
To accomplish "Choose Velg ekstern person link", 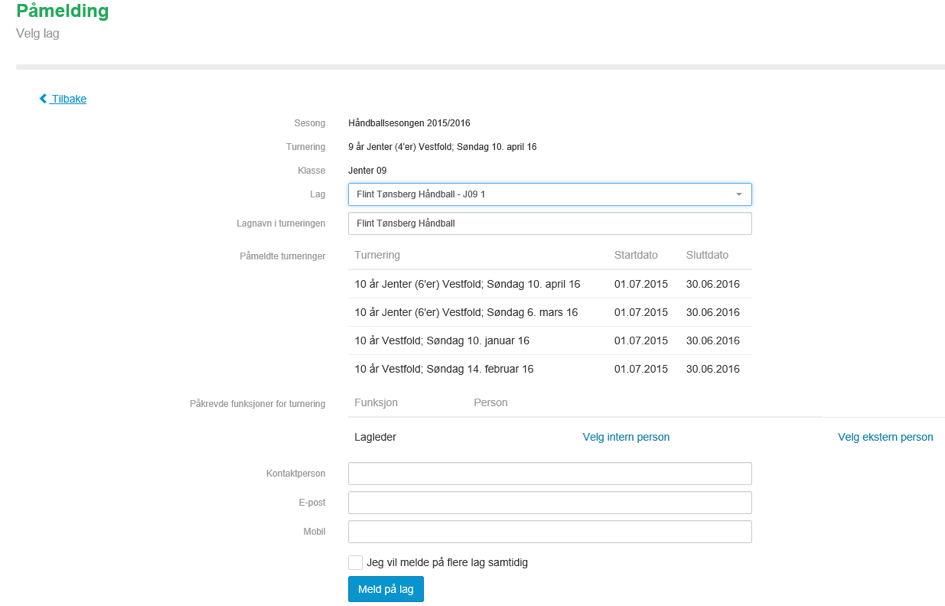I will tap(885, 437).
